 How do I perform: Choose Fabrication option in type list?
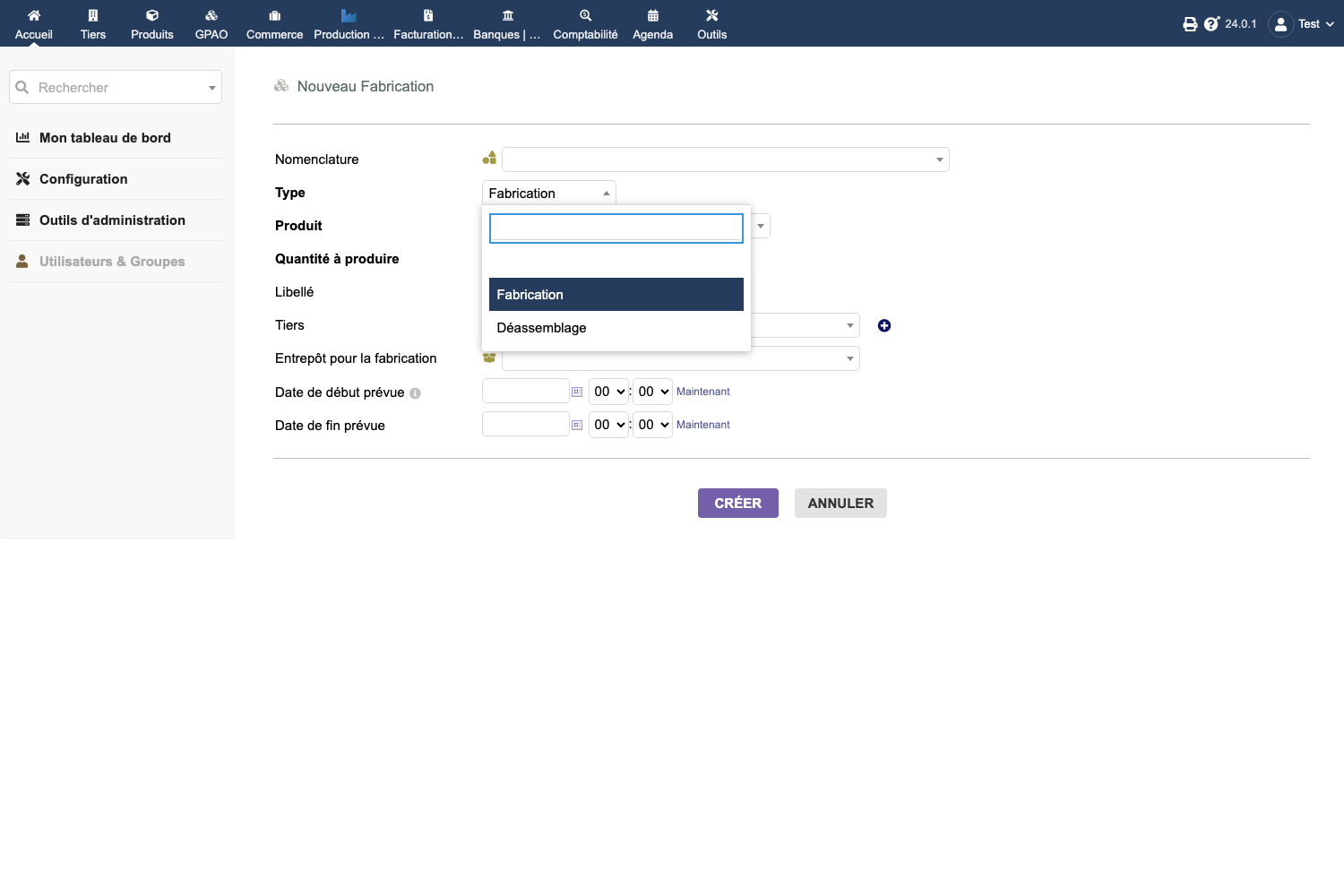tap(616, 295)
